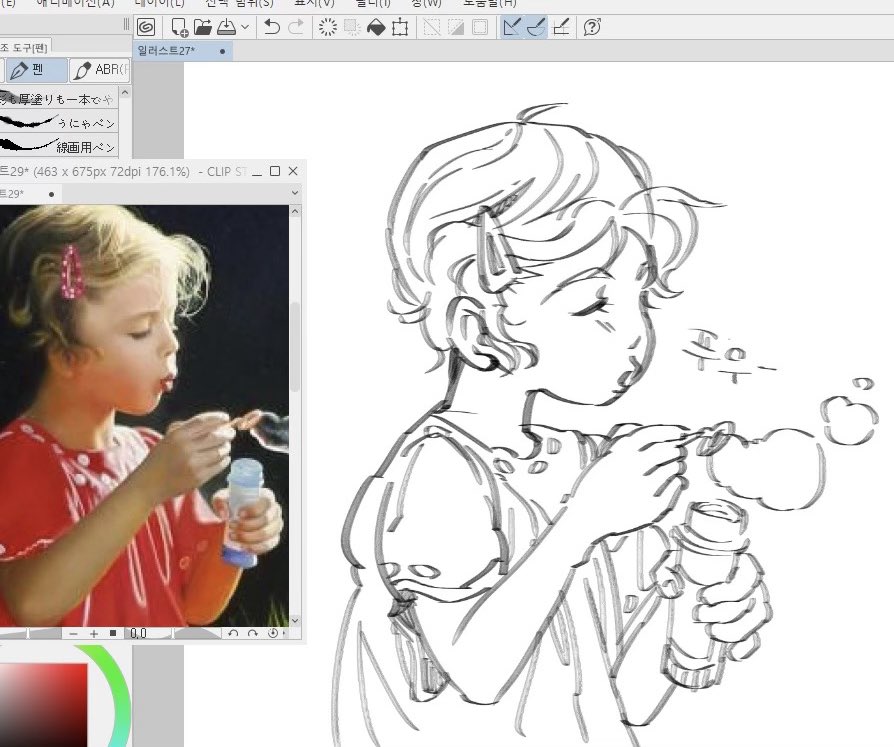The width and height of the screenshot is (894, 747).
Task: Open Clip Studio Paint support icon
Action: click(592, 27)
